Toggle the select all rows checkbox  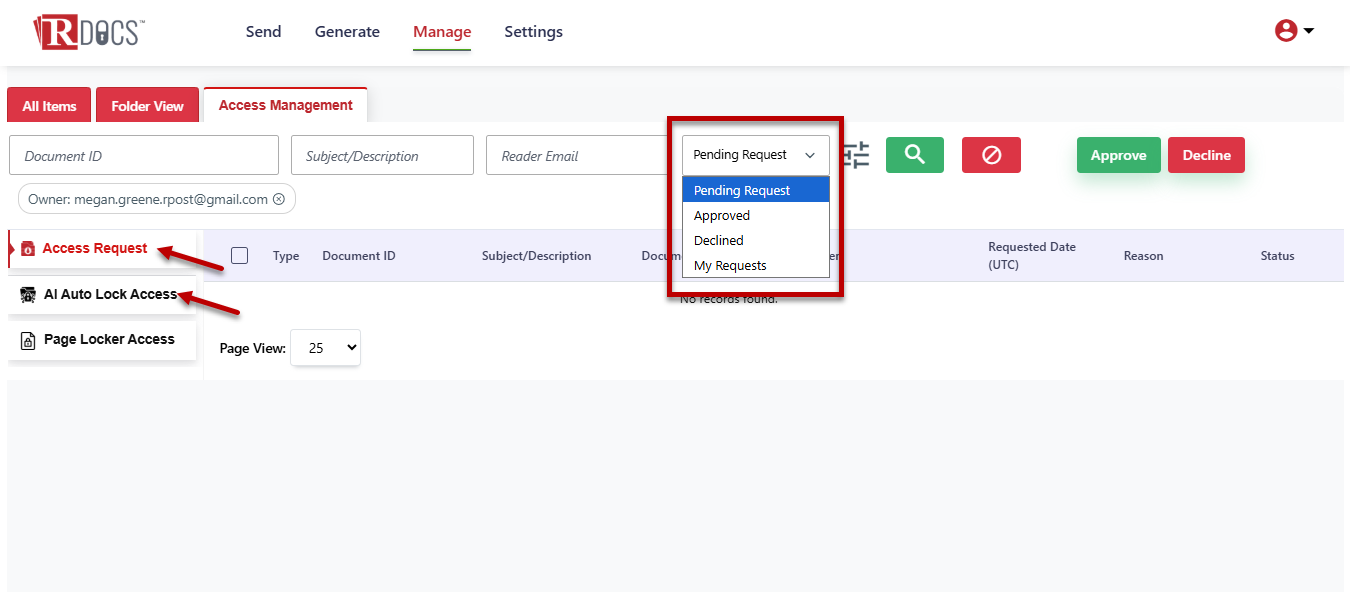240,255
